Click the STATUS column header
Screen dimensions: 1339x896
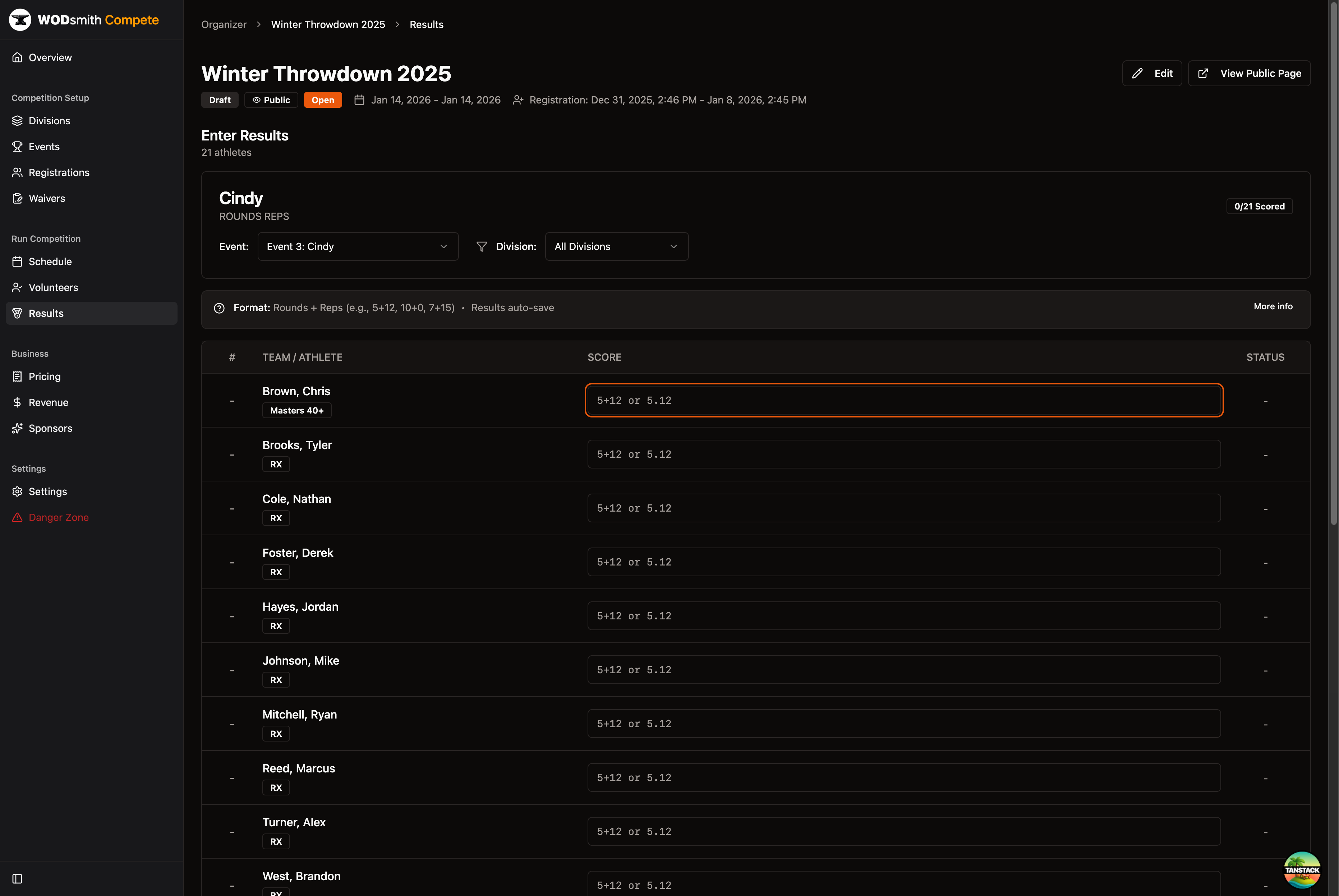click(1265, 357)
